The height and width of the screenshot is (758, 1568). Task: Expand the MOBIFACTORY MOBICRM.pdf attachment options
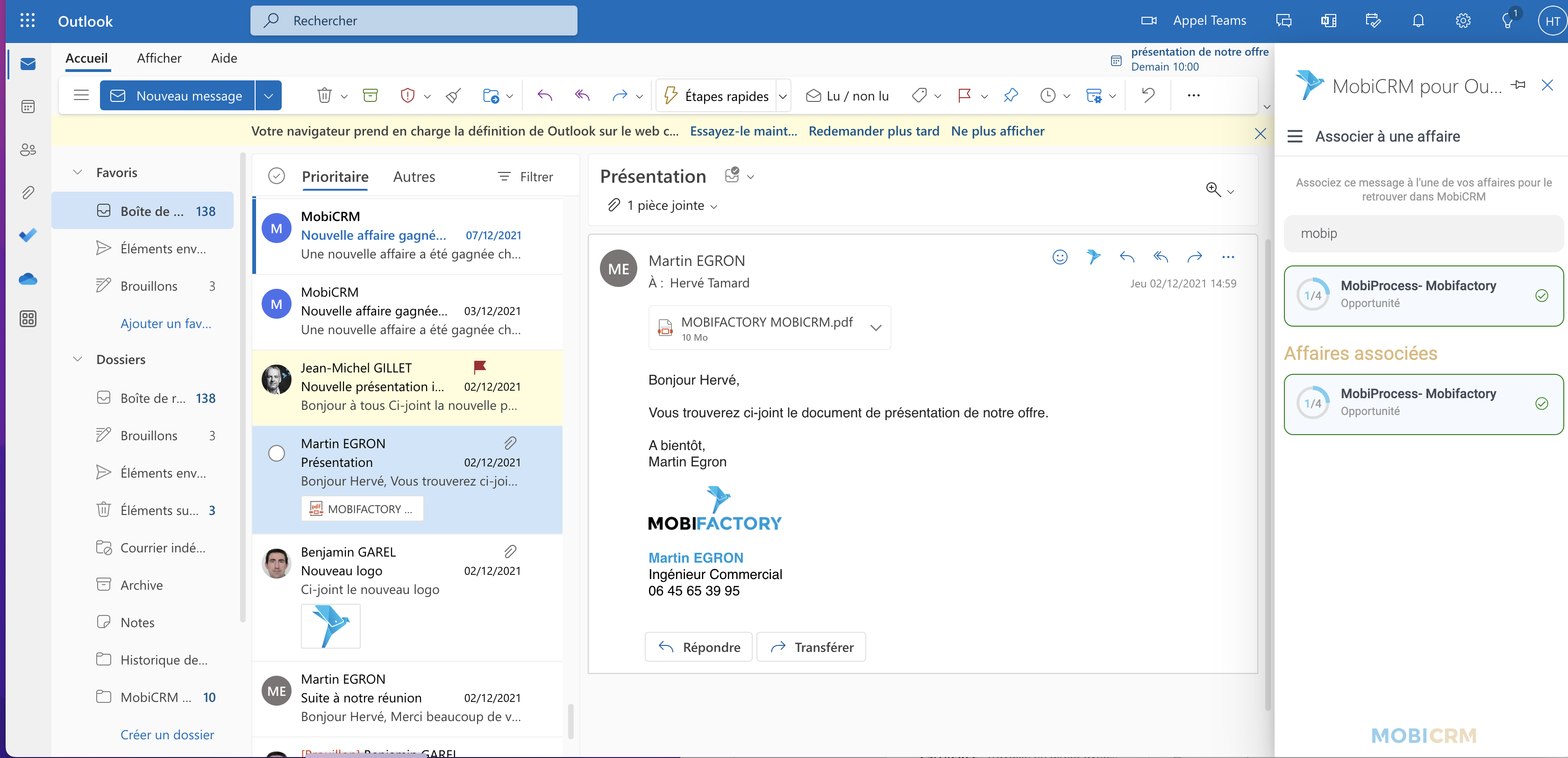(x=875, y=328)
